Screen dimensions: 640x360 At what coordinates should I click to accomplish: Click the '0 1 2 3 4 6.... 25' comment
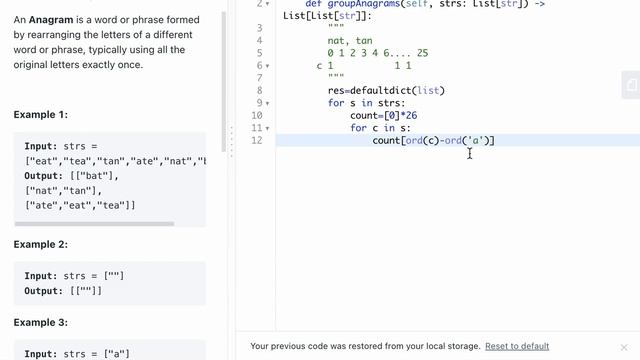pyautogui.click(x=378, y=53)
